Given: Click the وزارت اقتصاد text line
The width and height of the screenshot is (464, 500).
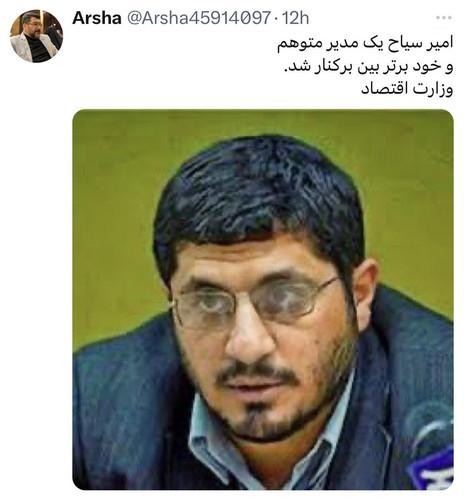Looking at the screenshot, I should [x=407, y=89].
